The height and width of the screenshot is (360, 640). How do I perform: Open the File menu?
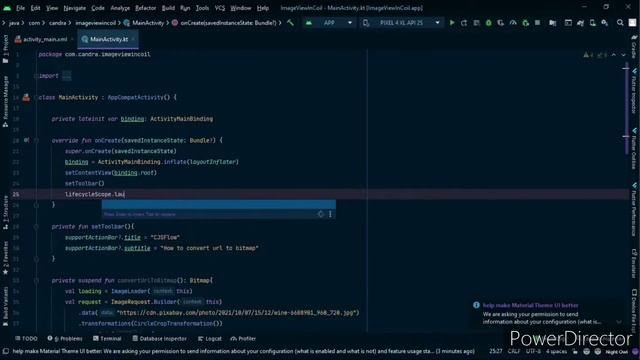click(x=20, y=8)
